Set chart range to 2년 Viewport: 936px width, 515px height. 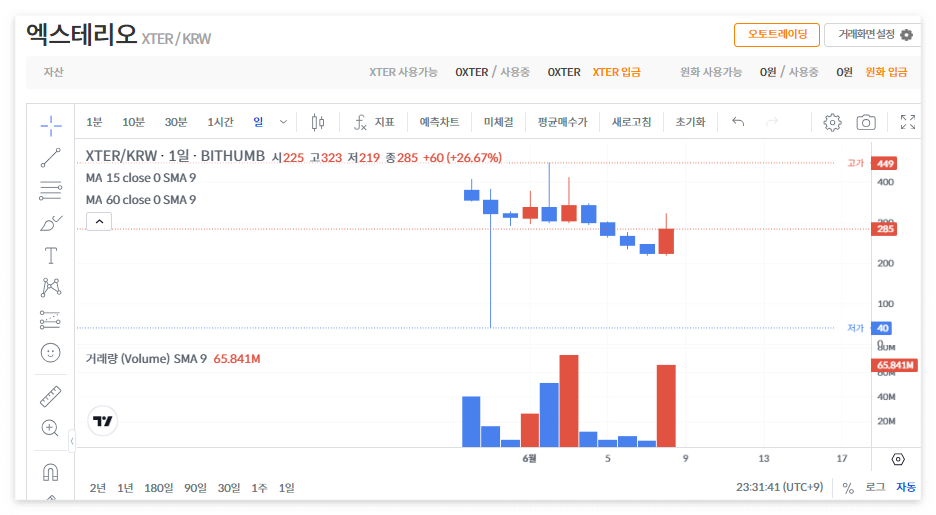[97, 488]
